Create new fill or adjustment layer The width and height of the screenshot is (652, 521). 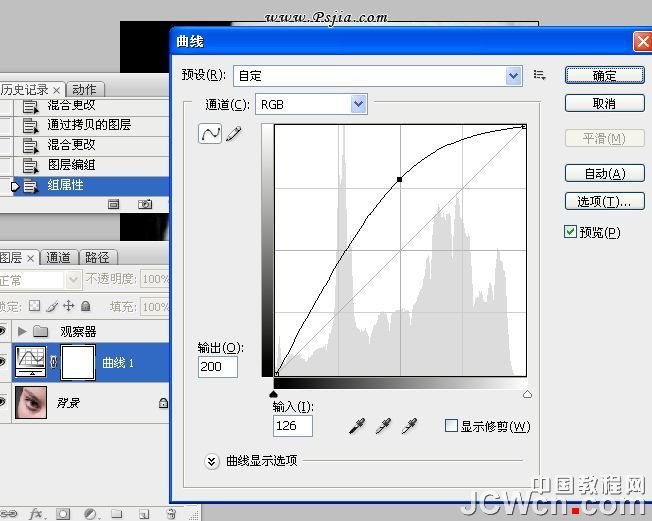click(90, 514)
